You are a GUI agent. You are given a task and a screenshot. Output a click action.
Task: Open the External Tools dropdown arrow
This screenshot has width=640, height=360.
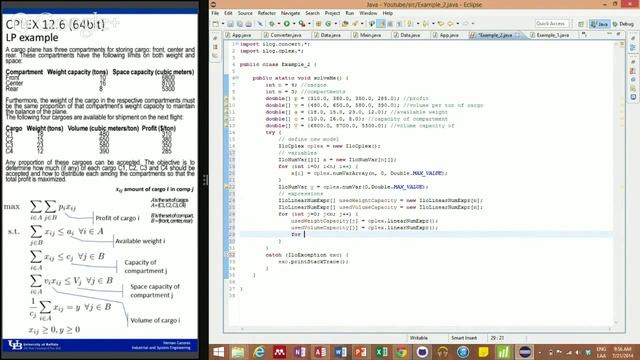point(309,24)
